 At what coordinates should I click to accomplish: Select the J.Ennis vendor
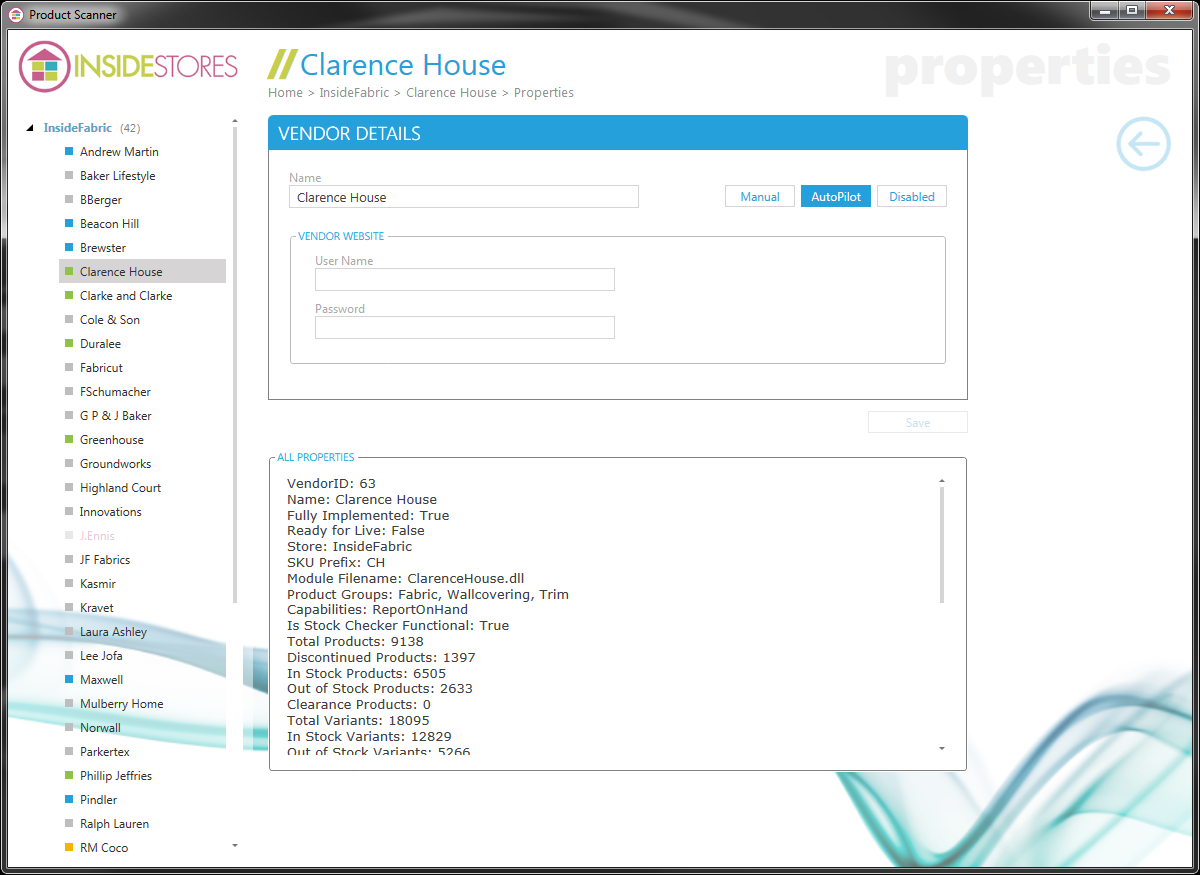click(97, 536)
